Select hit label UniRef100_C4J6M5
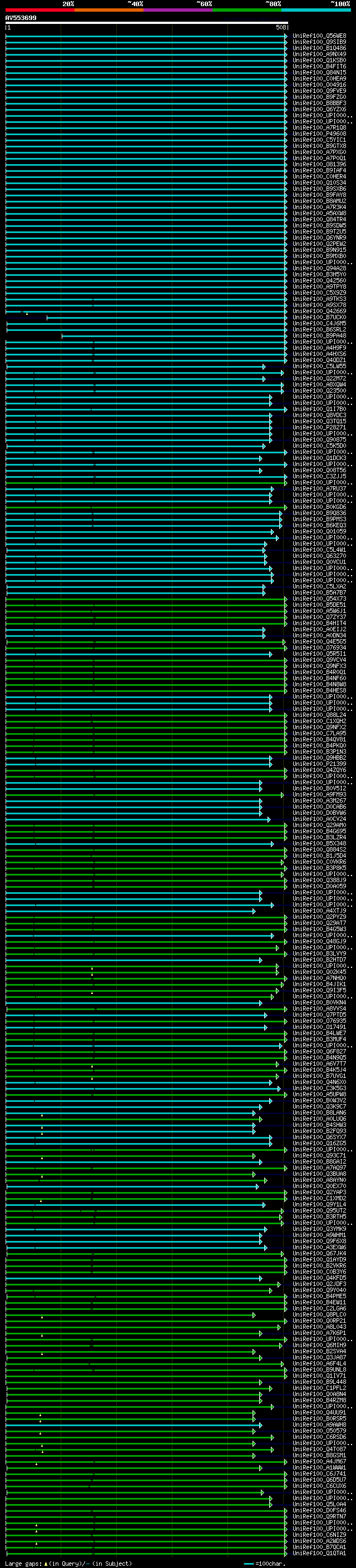Viewport: 356px width, 1568px height. 319,323
